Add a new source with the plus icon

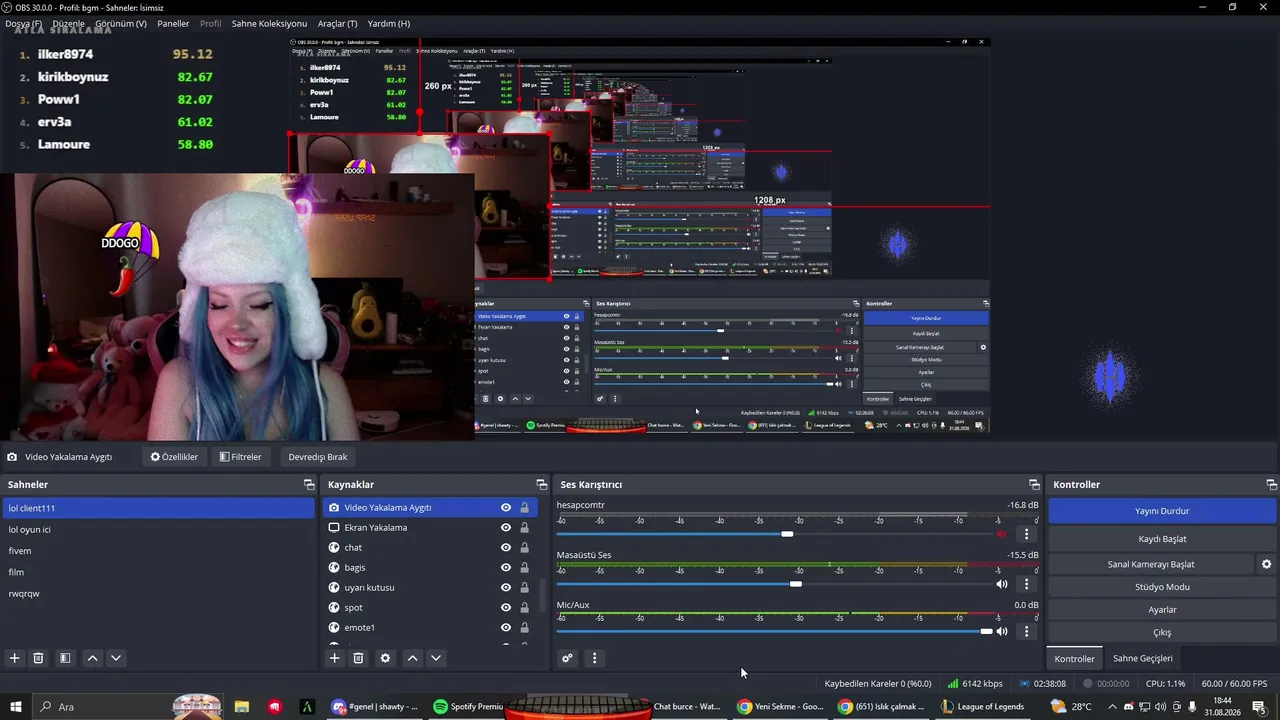[335, 658]
